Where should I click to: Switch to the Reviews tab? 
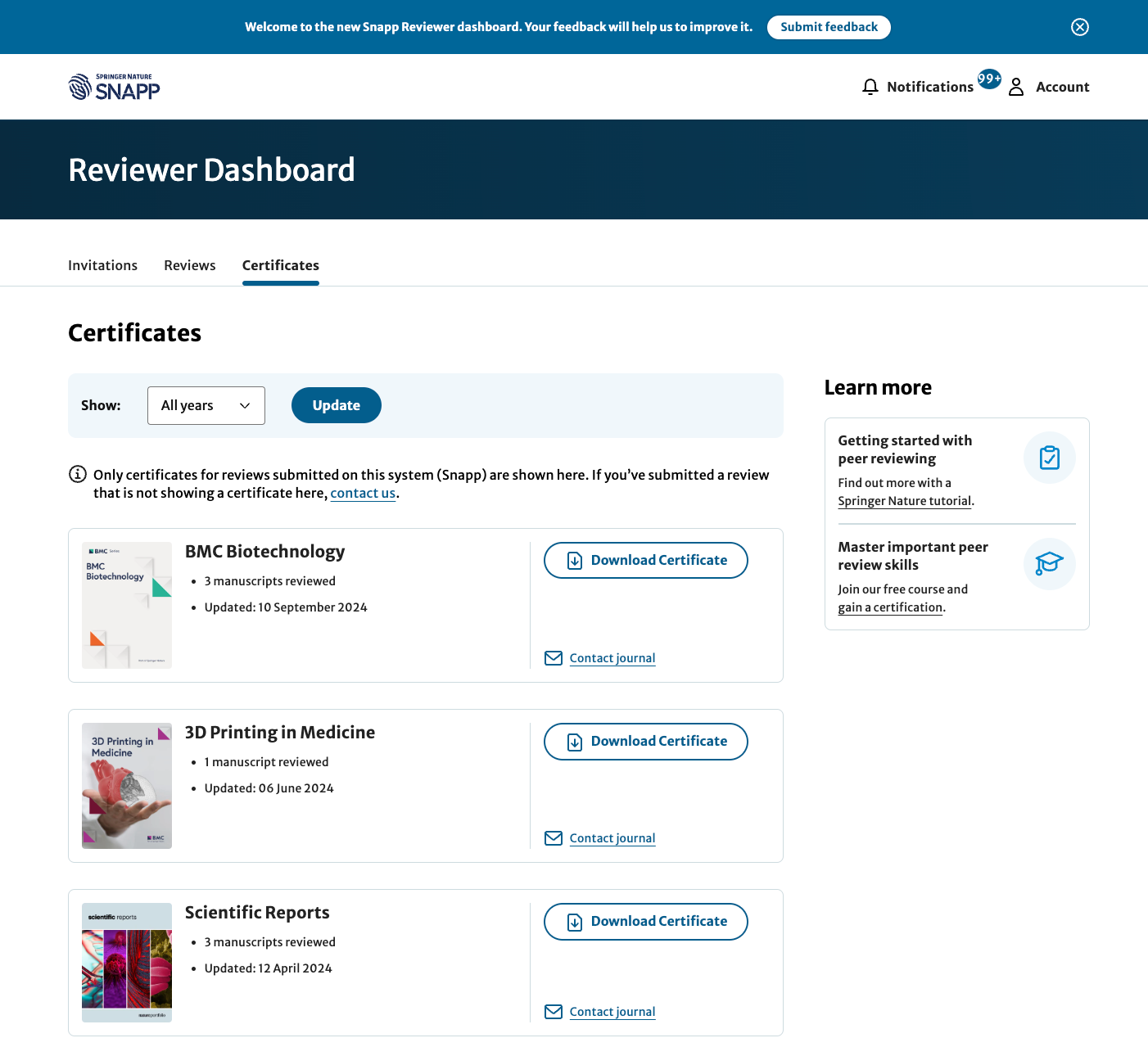[x=190, y=265]
